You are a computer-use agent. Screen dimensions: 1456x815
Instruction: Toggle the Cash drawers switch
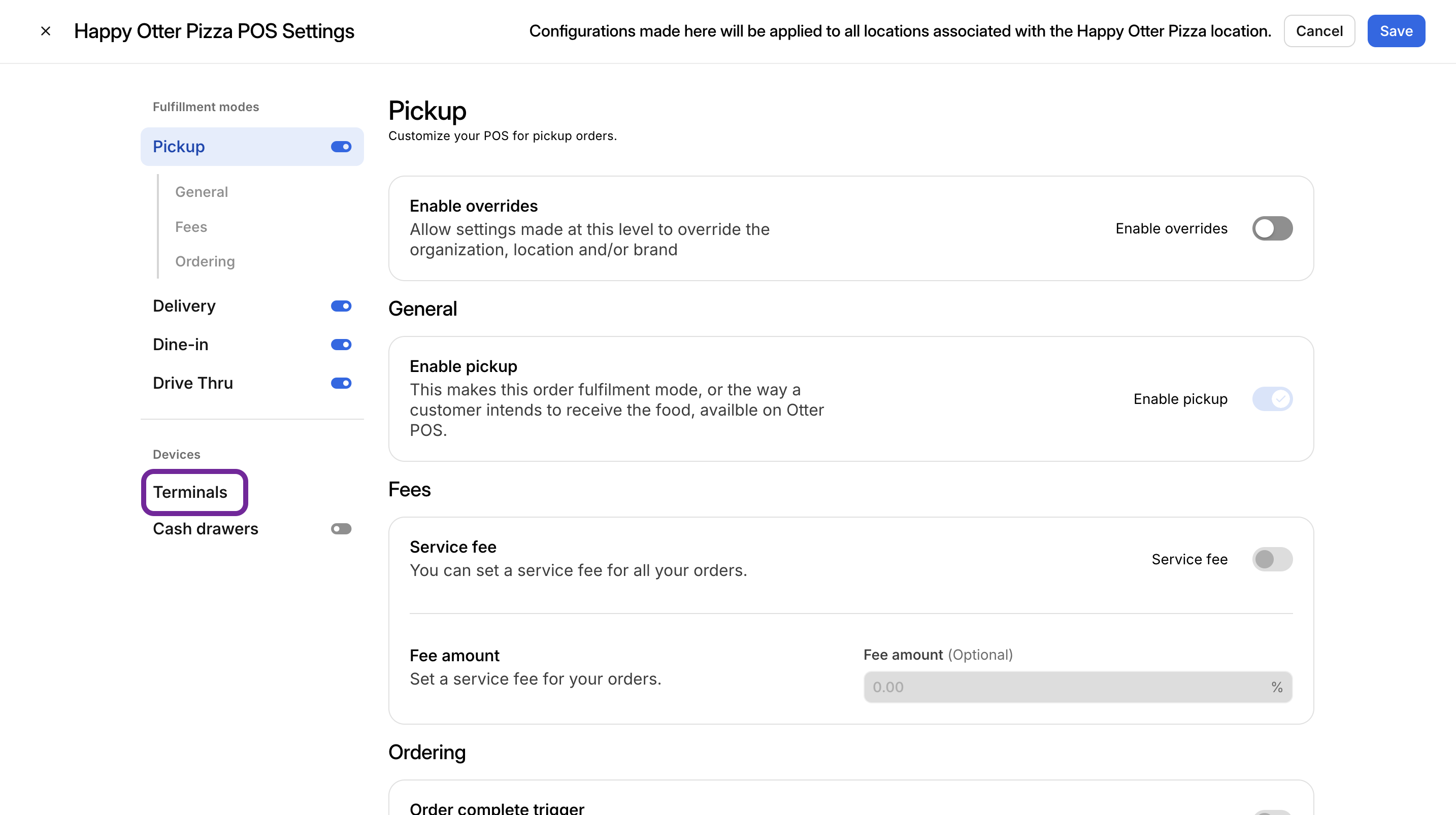(x=341, y=529)
